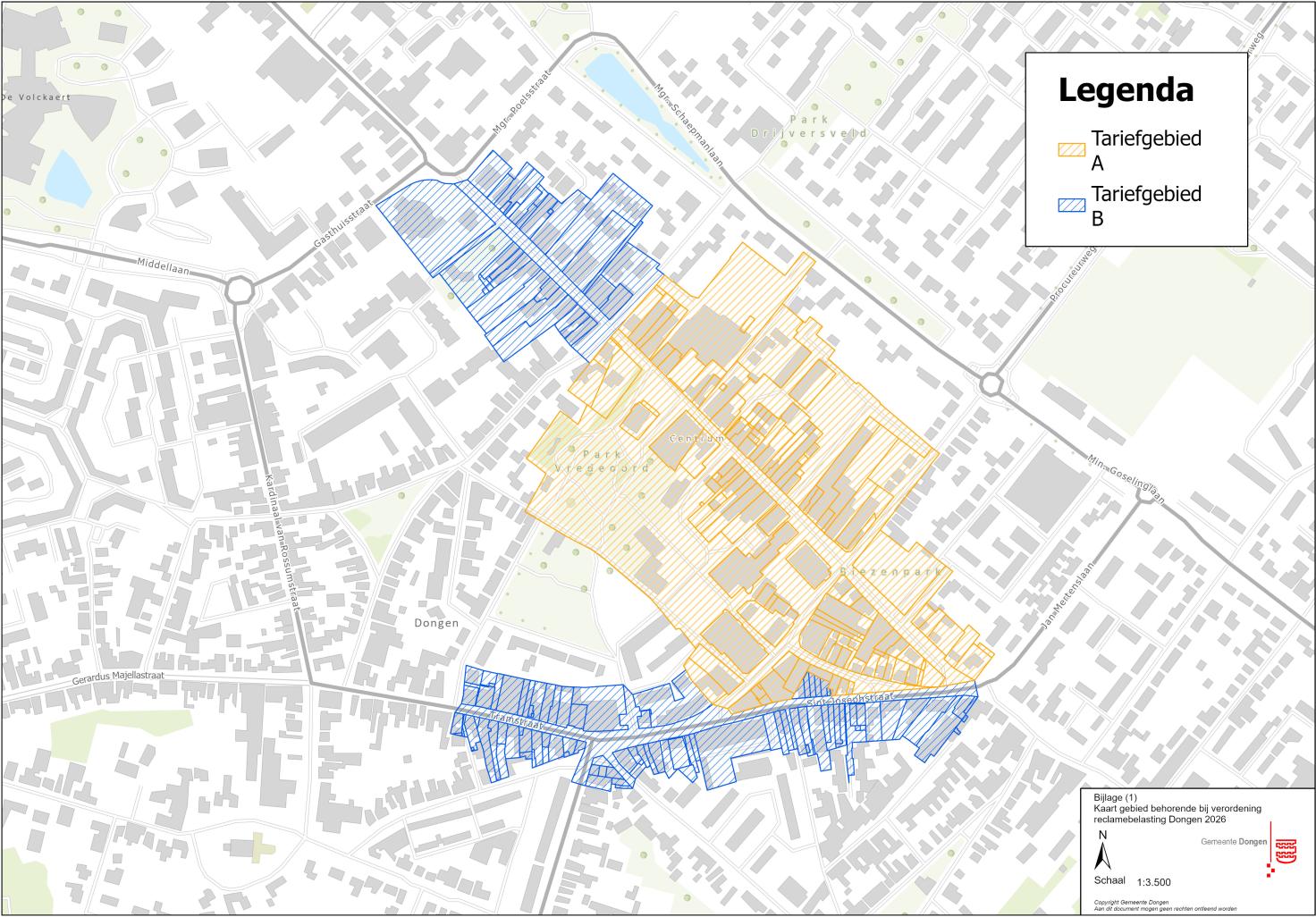Click the Schaal 1:3.500 scale text

click(1132, 881)
